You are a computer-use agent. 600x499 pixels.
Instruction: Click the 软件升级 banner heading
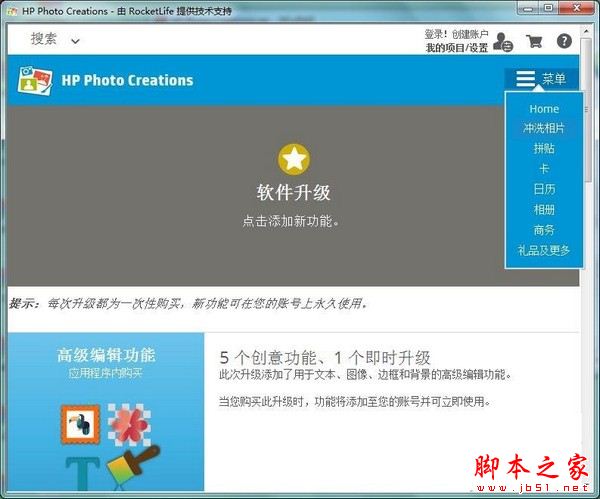[x=293, y=192]
